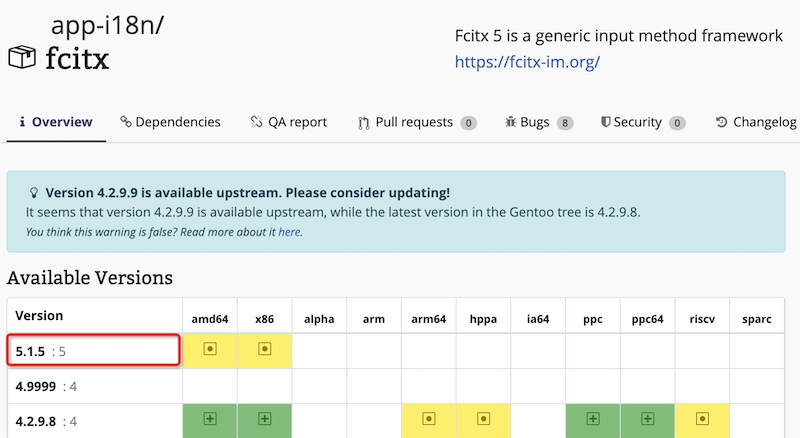
Task: Click the ppc column header
Action: tap(593, 319)
